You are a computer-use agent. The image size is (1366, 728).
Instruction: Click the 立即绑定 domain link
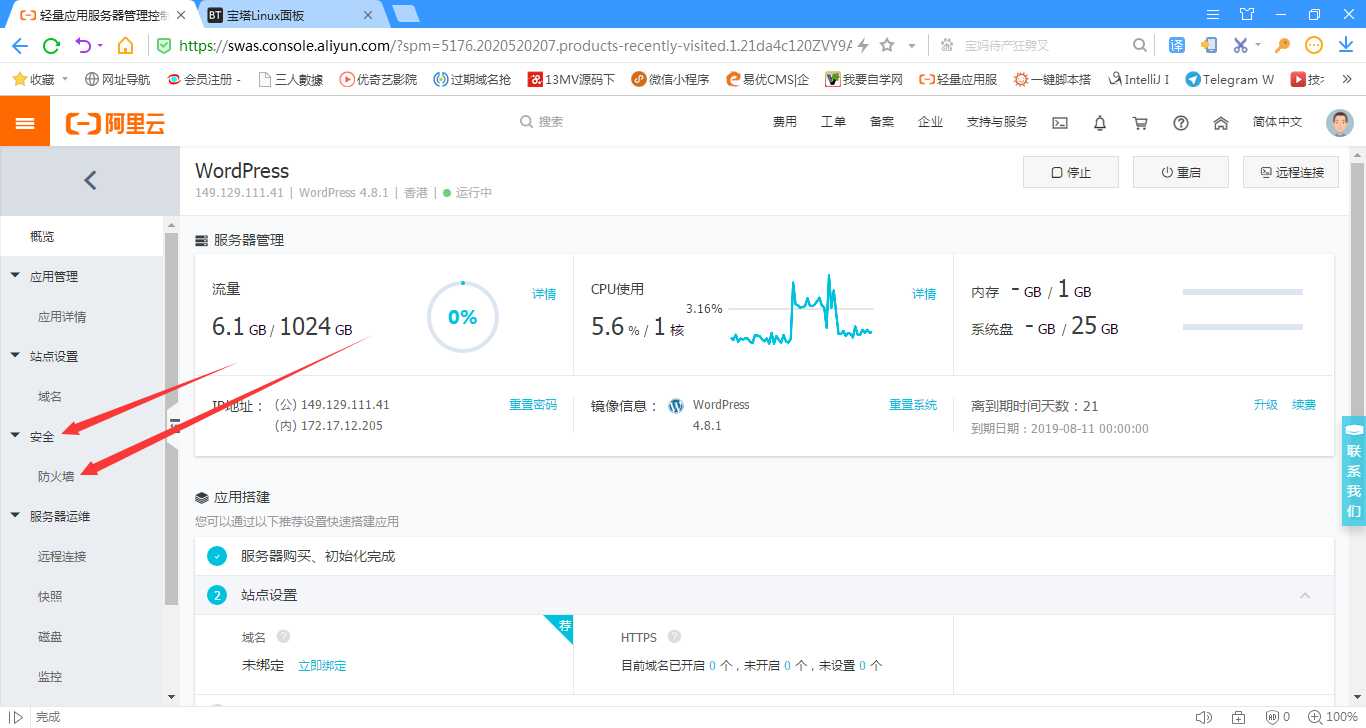pyautogui.click(x=322, y=666)
